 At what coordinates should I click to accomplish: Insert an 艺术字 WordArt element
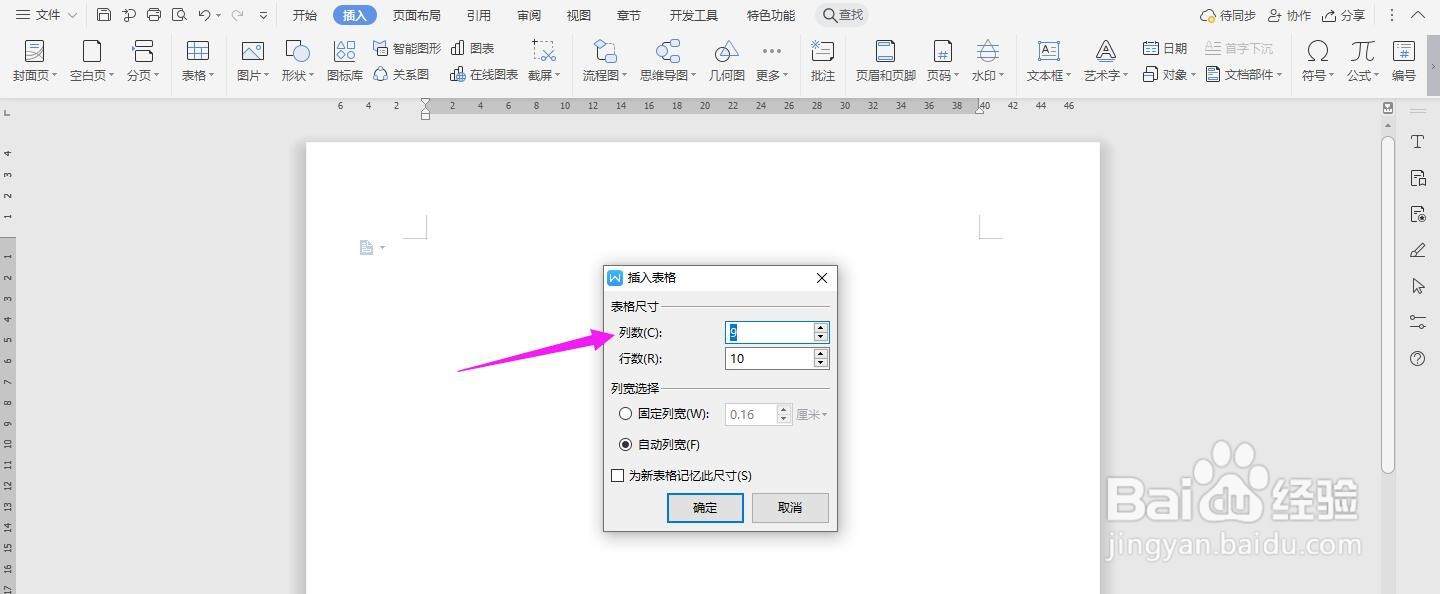(x=1104, y=60)
